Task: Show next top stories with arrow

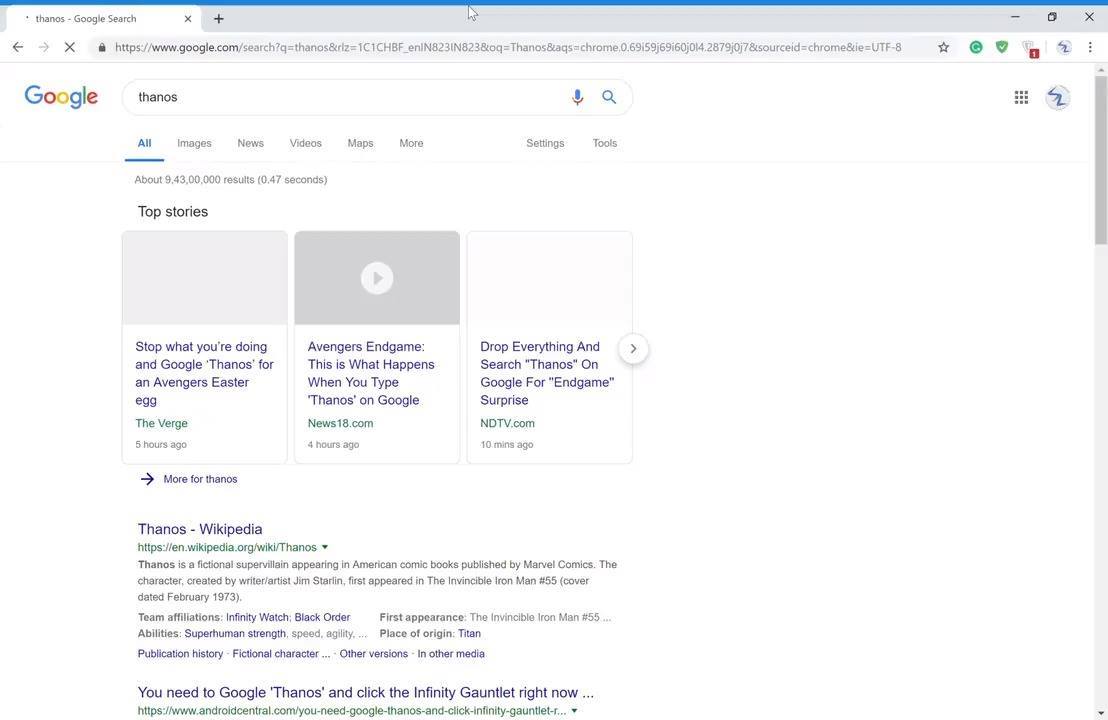Action: pyautogui.click(x=633, y=348)
